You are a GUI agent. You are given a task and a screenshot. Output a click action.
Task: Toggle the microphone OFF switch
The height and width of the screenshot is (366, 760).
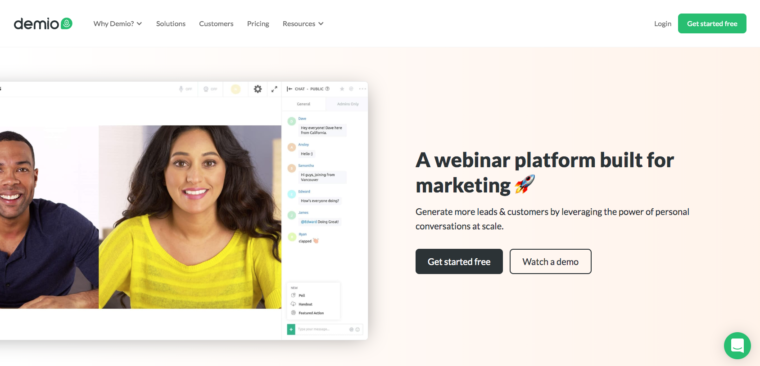pyautogui.click(x=186, y=89)
